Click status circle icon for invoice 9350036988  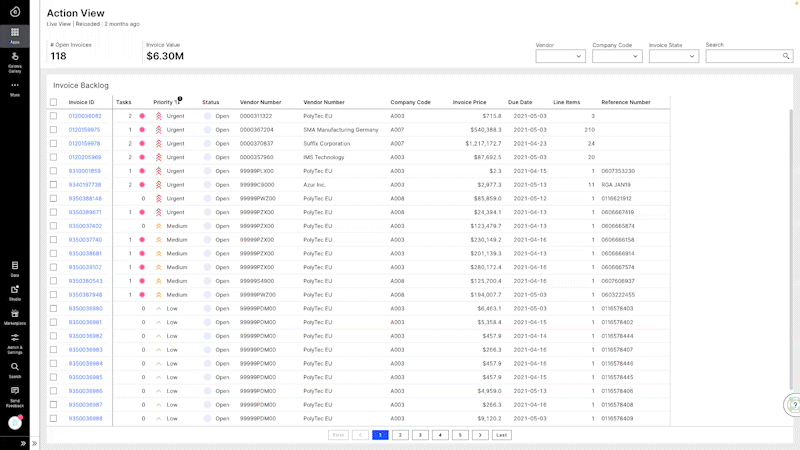point(207,418)
